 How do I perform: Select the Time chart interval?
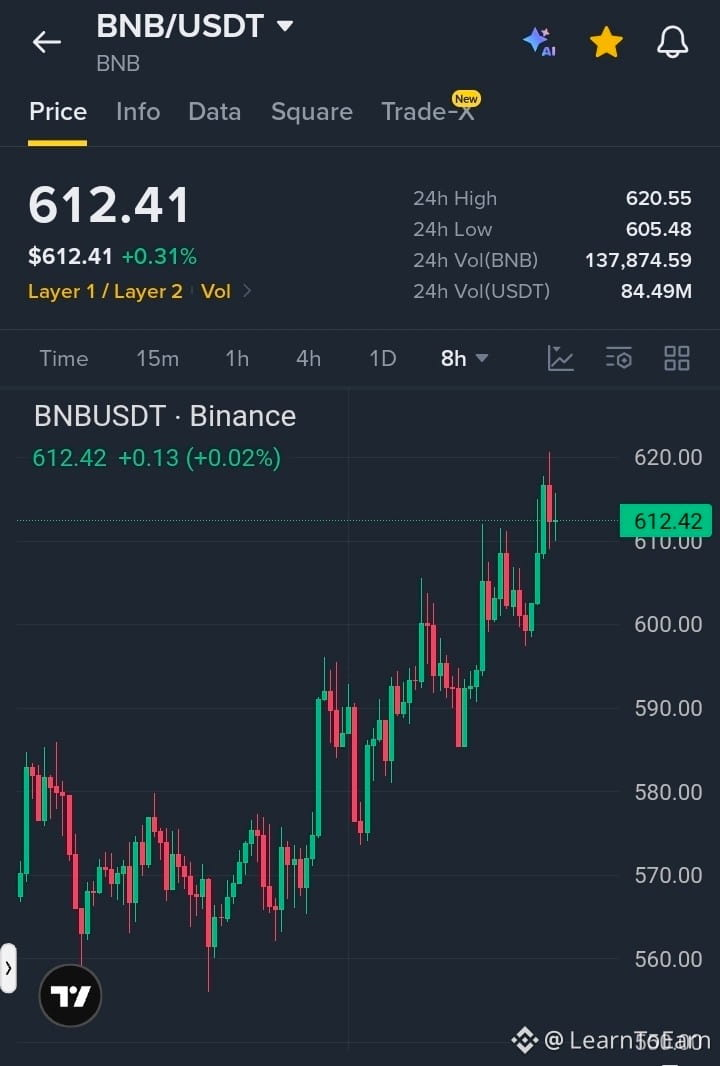coord(64,358)
